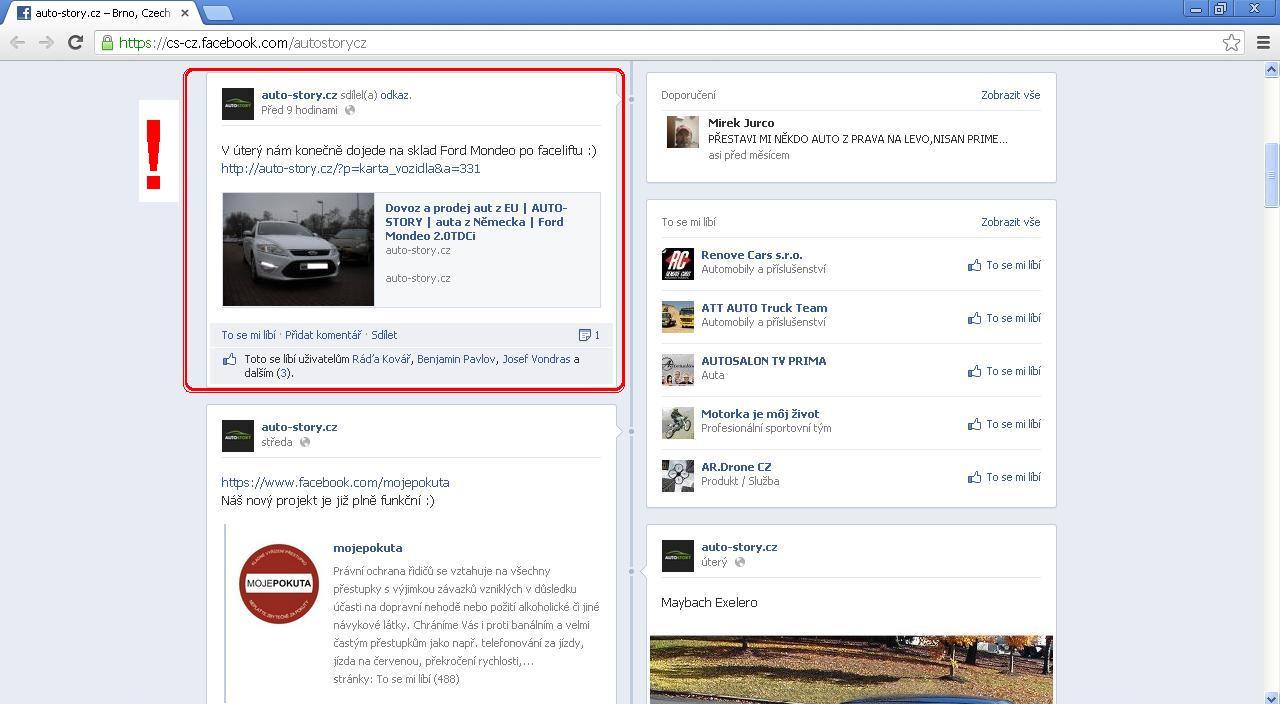
Task: Select the auto-story.cz browser tab
Action: click(x=102, y=13)
